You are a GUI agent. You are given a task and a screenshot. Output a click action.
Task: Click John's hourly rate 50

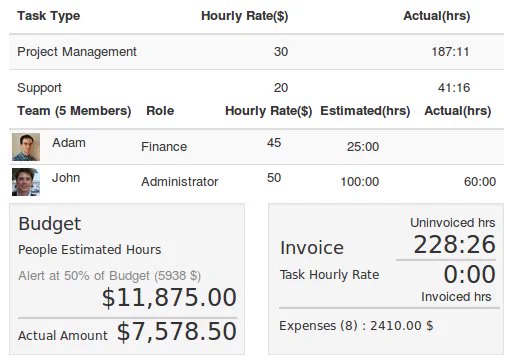274,178
